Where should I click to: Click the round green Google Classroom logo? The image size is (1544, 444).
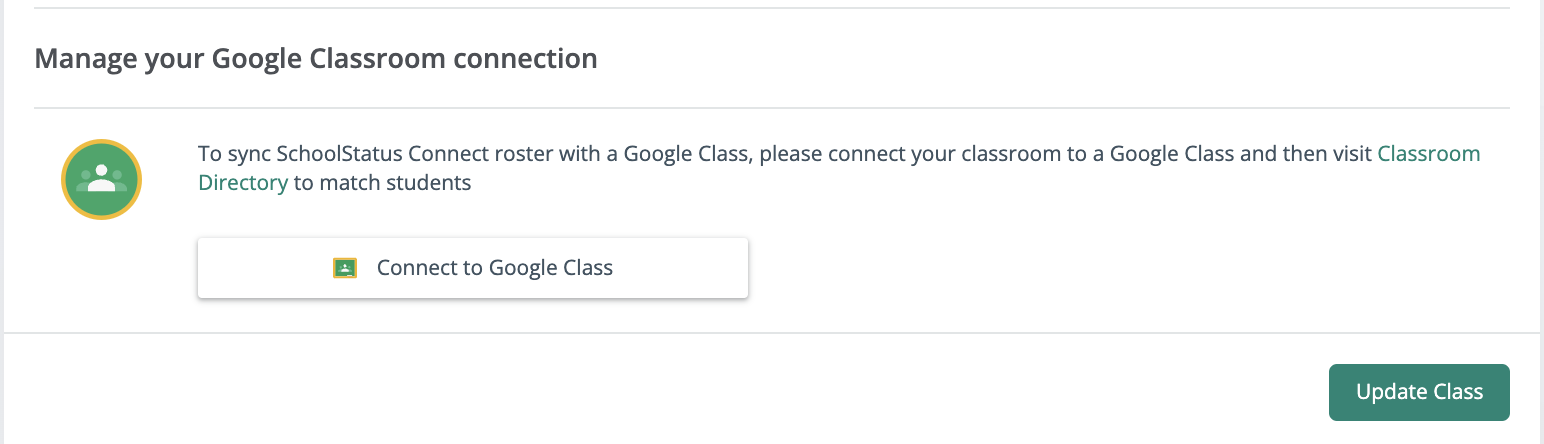coord(101,180)
